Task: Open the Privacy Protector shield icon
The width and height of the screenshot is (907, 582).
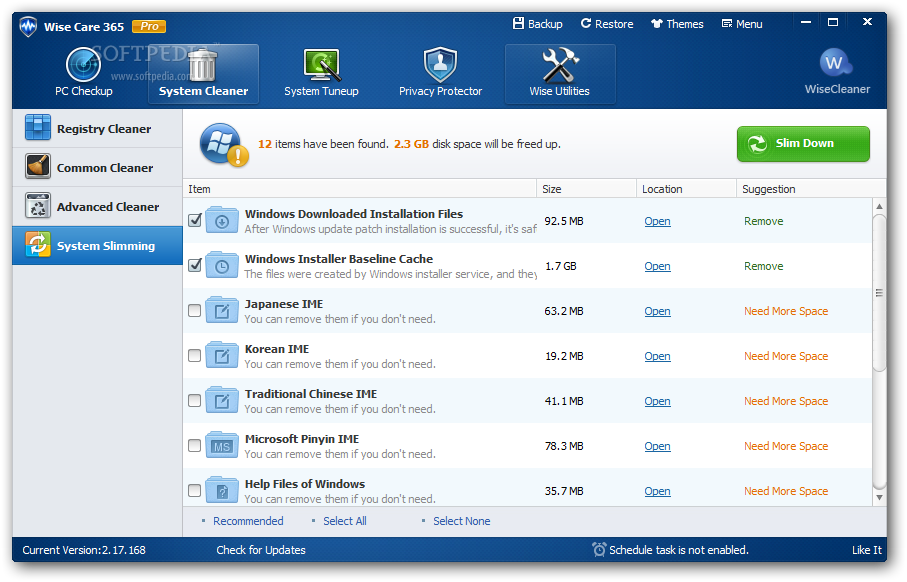Action: (x=440, y=65)
